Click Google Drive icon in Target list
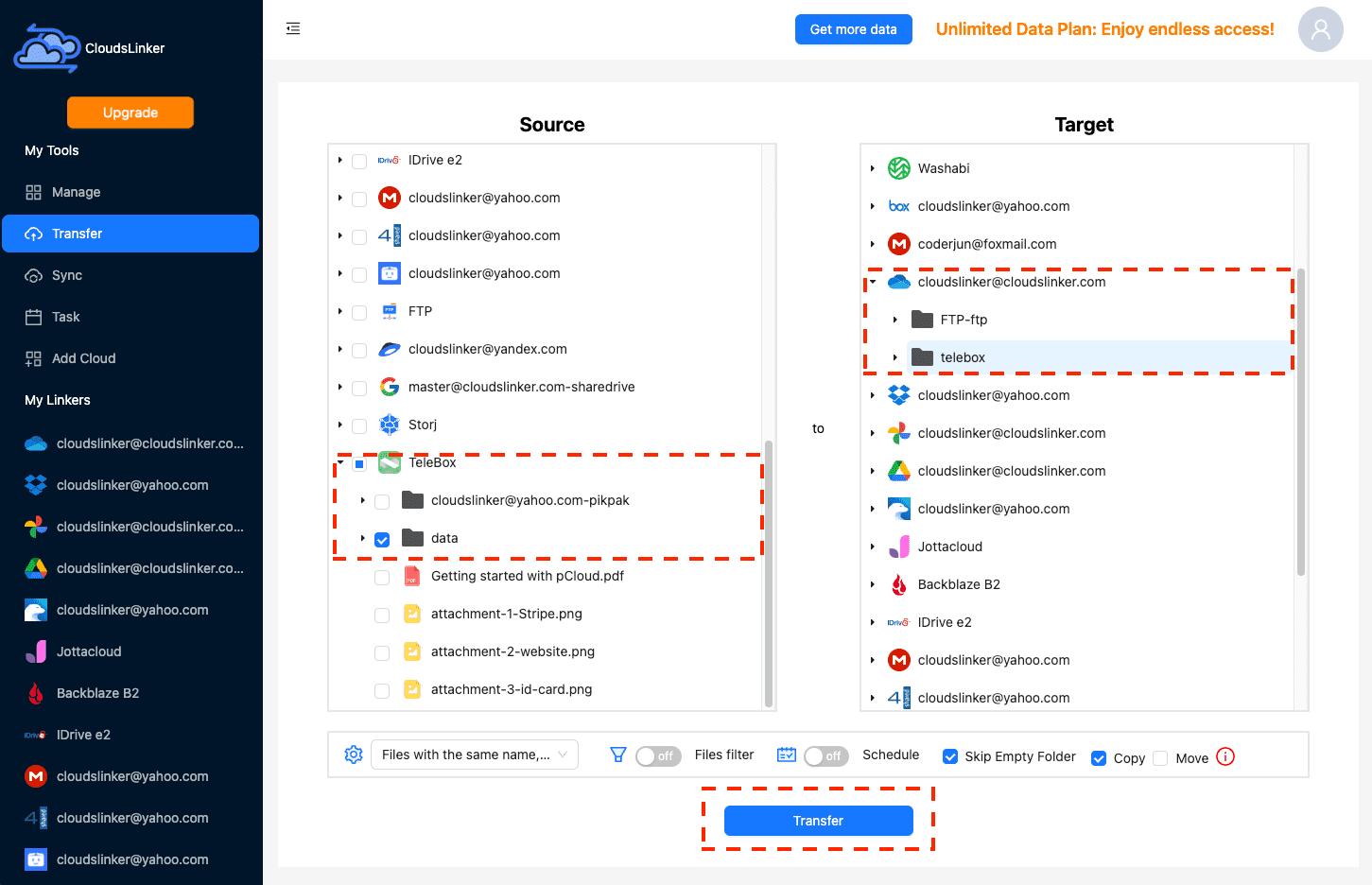Screen dimensions: 1372x885 [x=899, y=471]
